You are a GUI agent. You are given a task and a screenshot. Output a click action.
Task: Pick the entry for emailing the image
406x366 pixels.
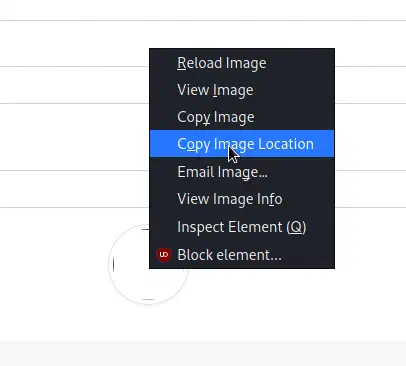[242, 172]
